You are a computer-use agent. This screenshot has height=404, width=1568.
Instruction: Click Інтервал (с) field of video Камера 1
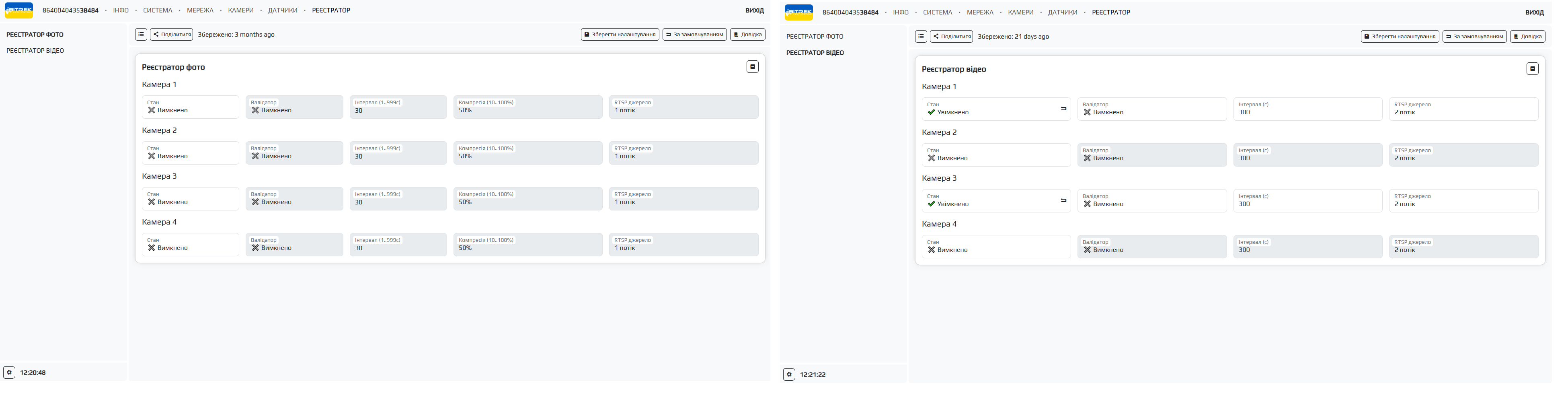tap(1307, 110)
